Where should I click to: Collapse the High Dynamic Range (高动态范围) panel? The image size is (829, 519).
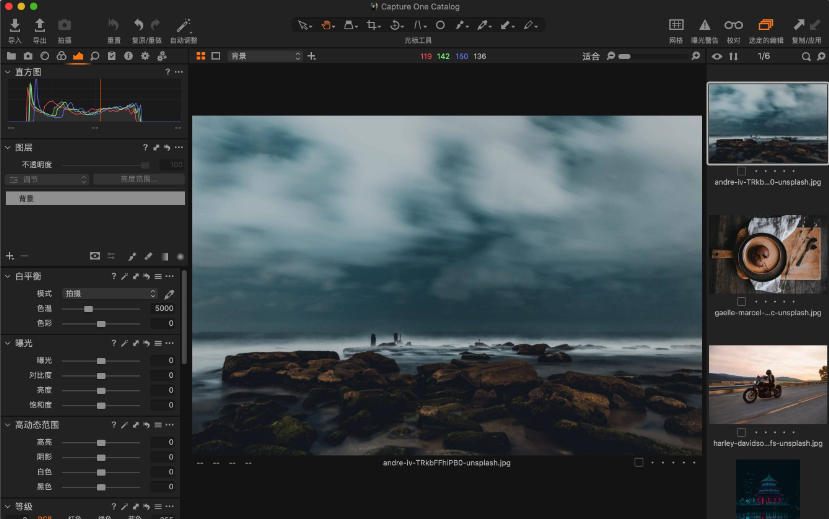pyautogui.click(x=7, y=424)
